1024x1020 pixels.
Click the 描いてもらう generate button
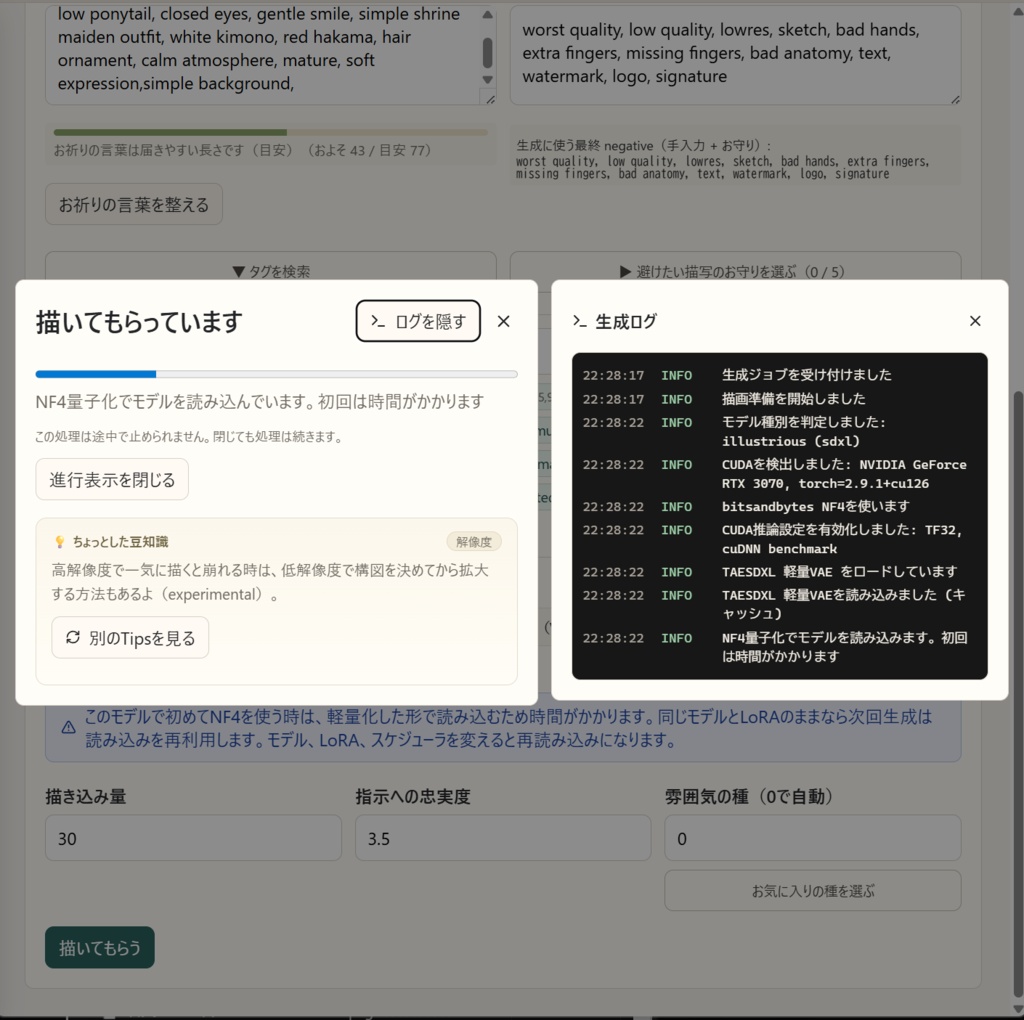[100, 947]
